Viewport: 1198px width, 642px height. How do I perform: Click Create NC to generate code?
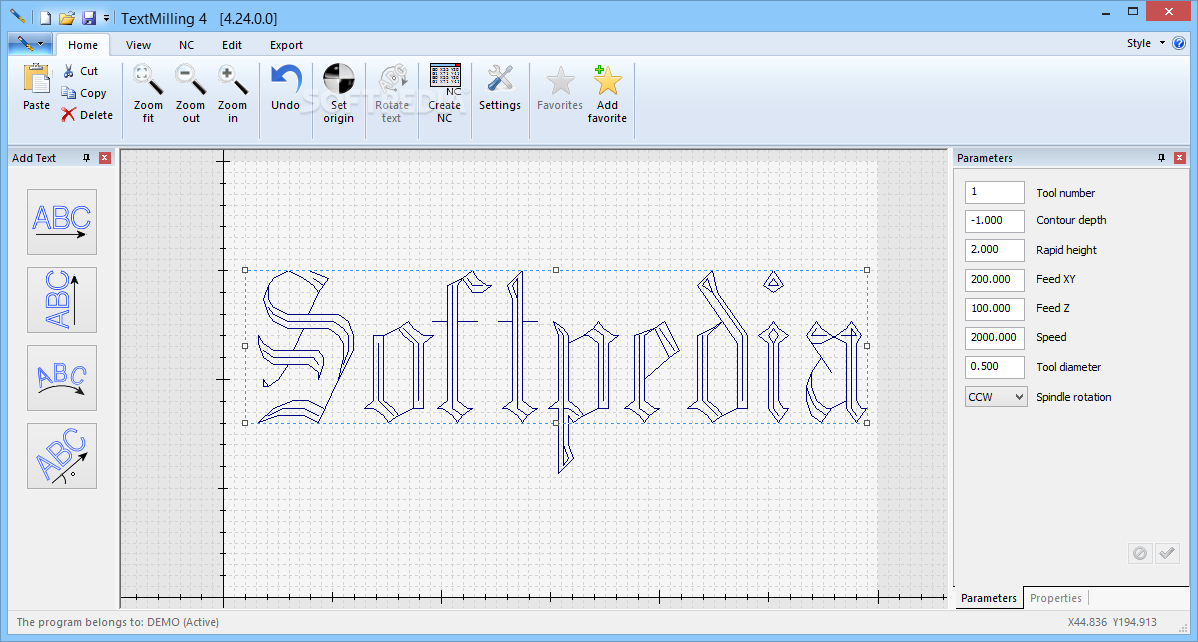[x=445, y=93]
